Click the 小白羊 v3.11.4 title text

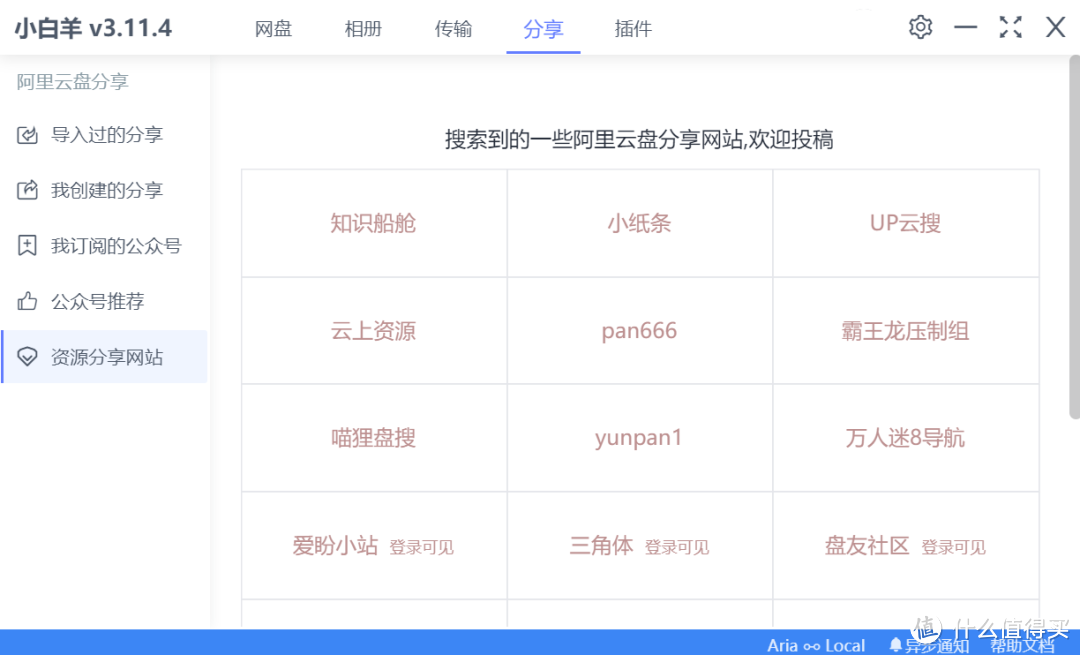point(93,28)
